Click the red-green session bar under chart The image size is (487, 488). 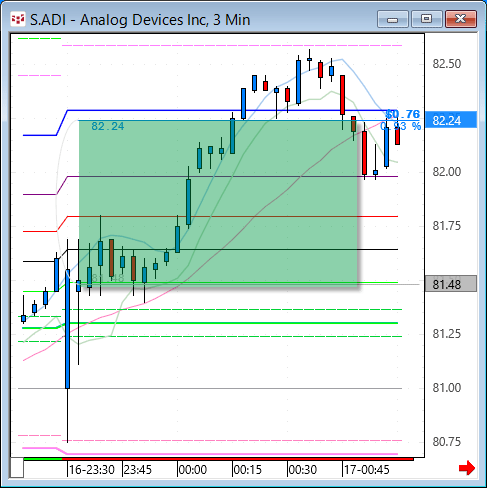tap(219, 459)
